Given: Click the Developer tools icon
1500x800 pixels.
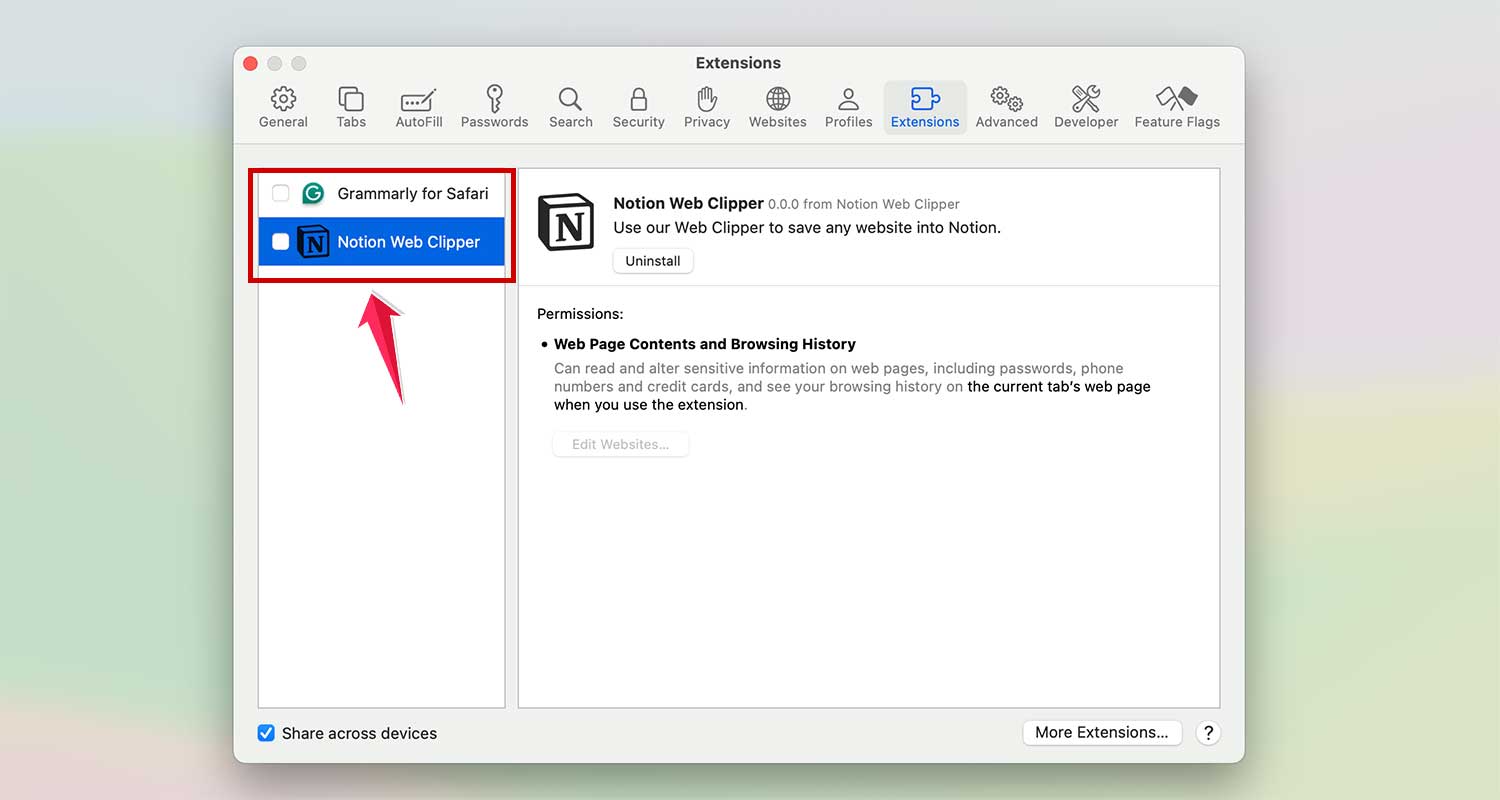Looking at the screenshot, I should click(x=1086, y=105).
